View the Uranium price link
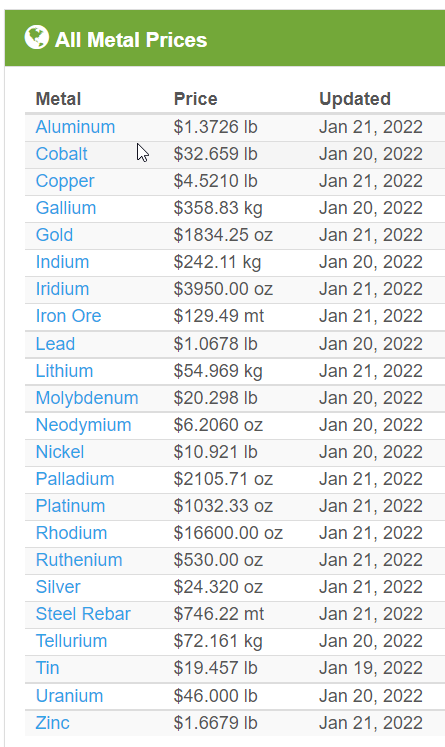The image size is (445, 747). coord(70,696)
